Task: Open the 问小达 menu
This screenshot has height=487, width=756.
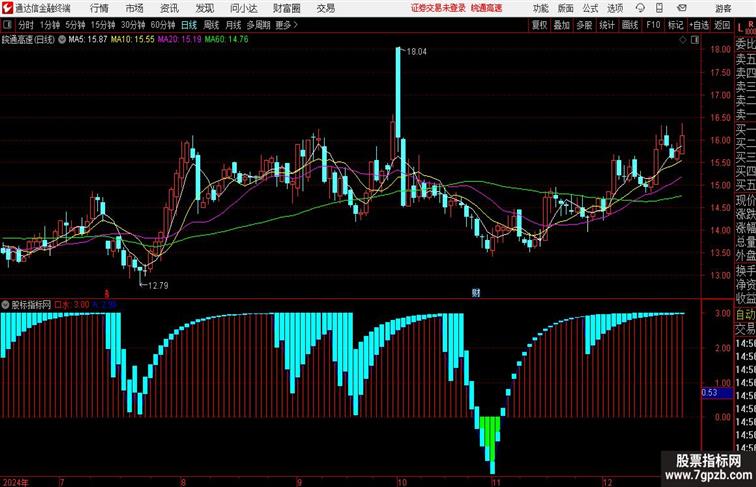Action: 243,8
